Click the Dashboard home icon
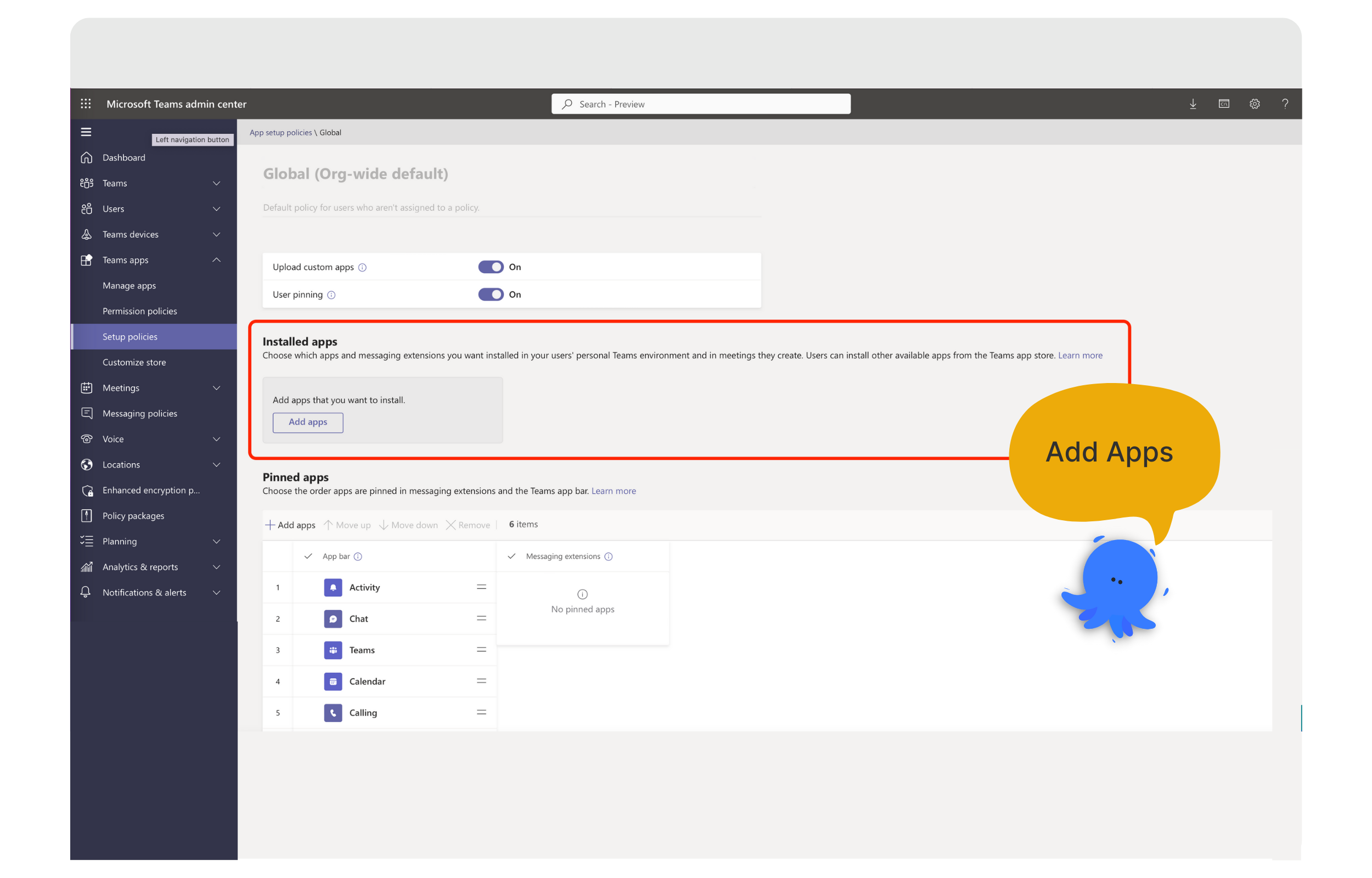This screenshot has height=878, width=1372. [x=87, y=157]
